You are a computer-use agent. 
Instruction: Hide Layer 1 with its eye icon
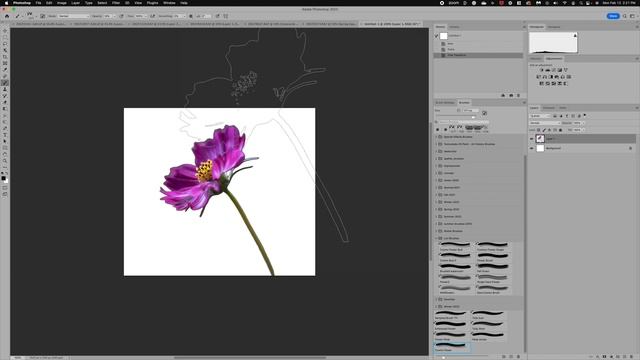click(x=531, y=139)
